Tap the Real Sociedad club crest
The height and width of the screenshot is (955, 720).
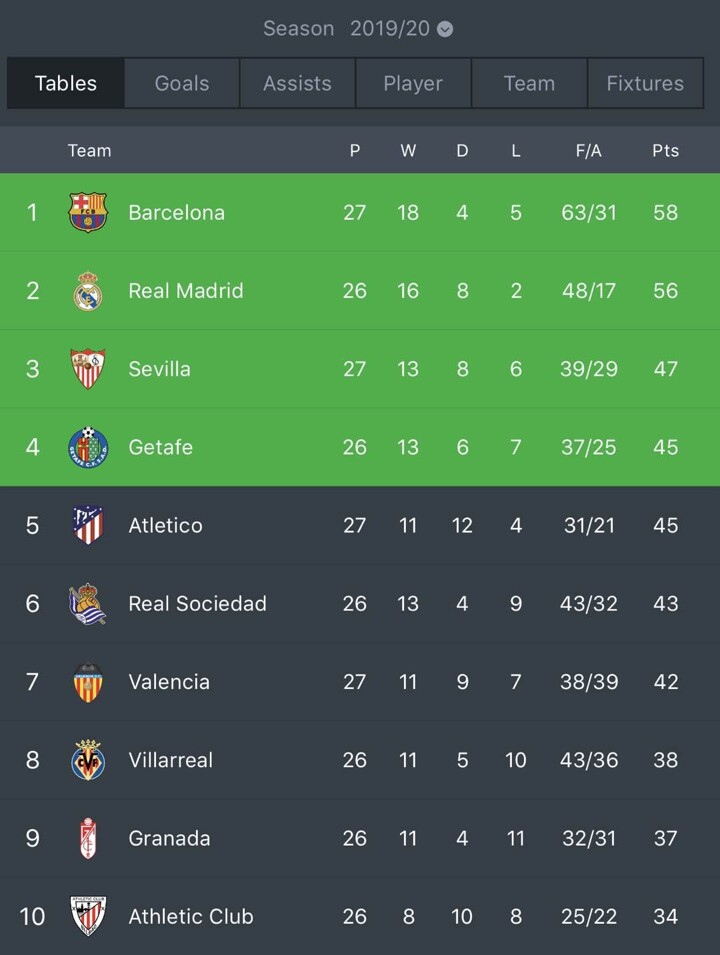point(88,604)
